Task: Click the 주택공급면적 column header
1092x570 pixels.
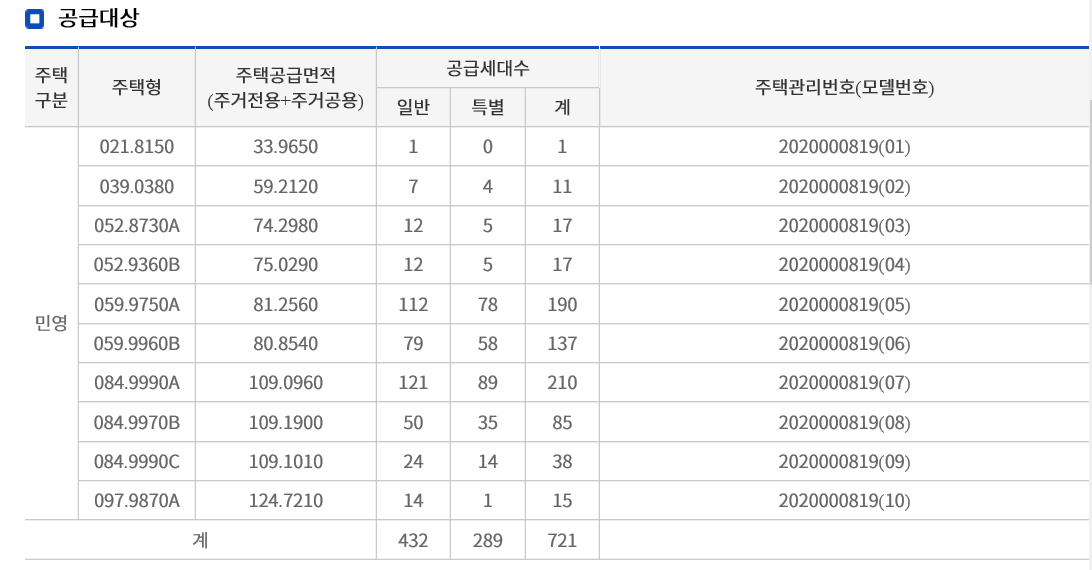Action: (286, 88)
